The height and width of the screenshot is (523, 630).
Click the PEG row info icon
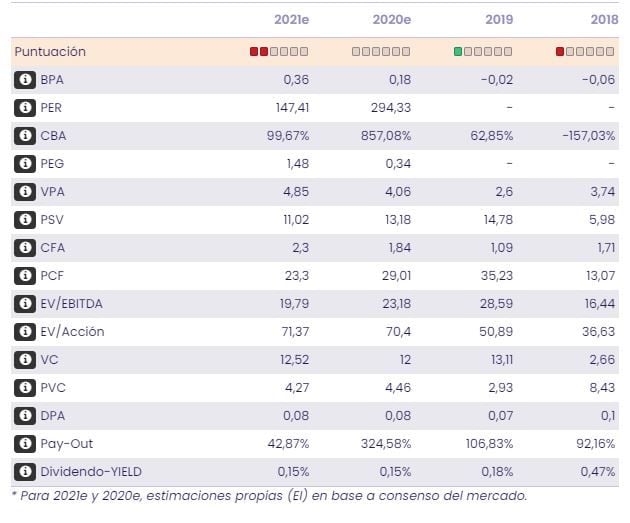25,163
